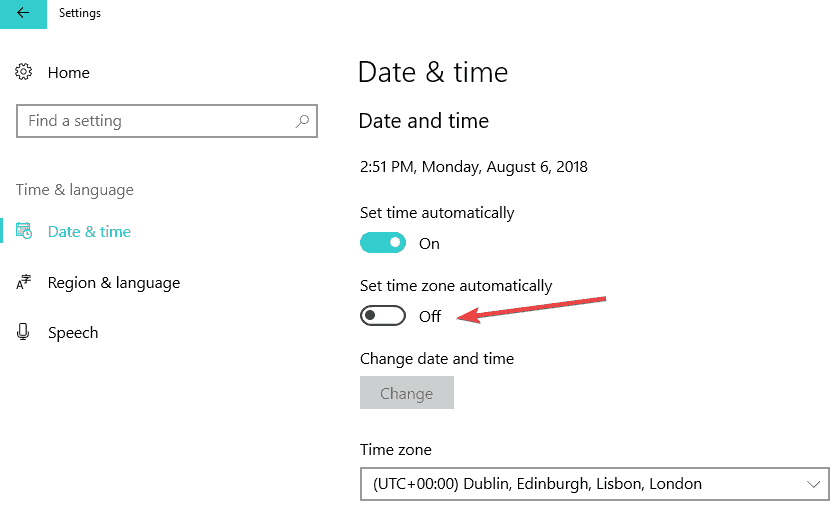Click the Date & time calendar icon
Screen dimensions: 839x518
[x=24, y=231]
